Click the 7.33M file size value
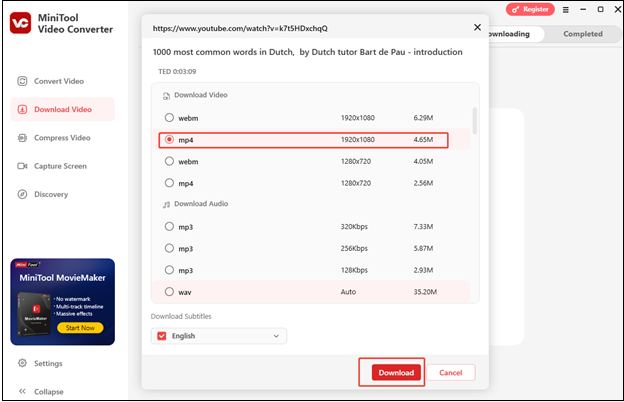 pyautogui.click(x=423, y=226)
